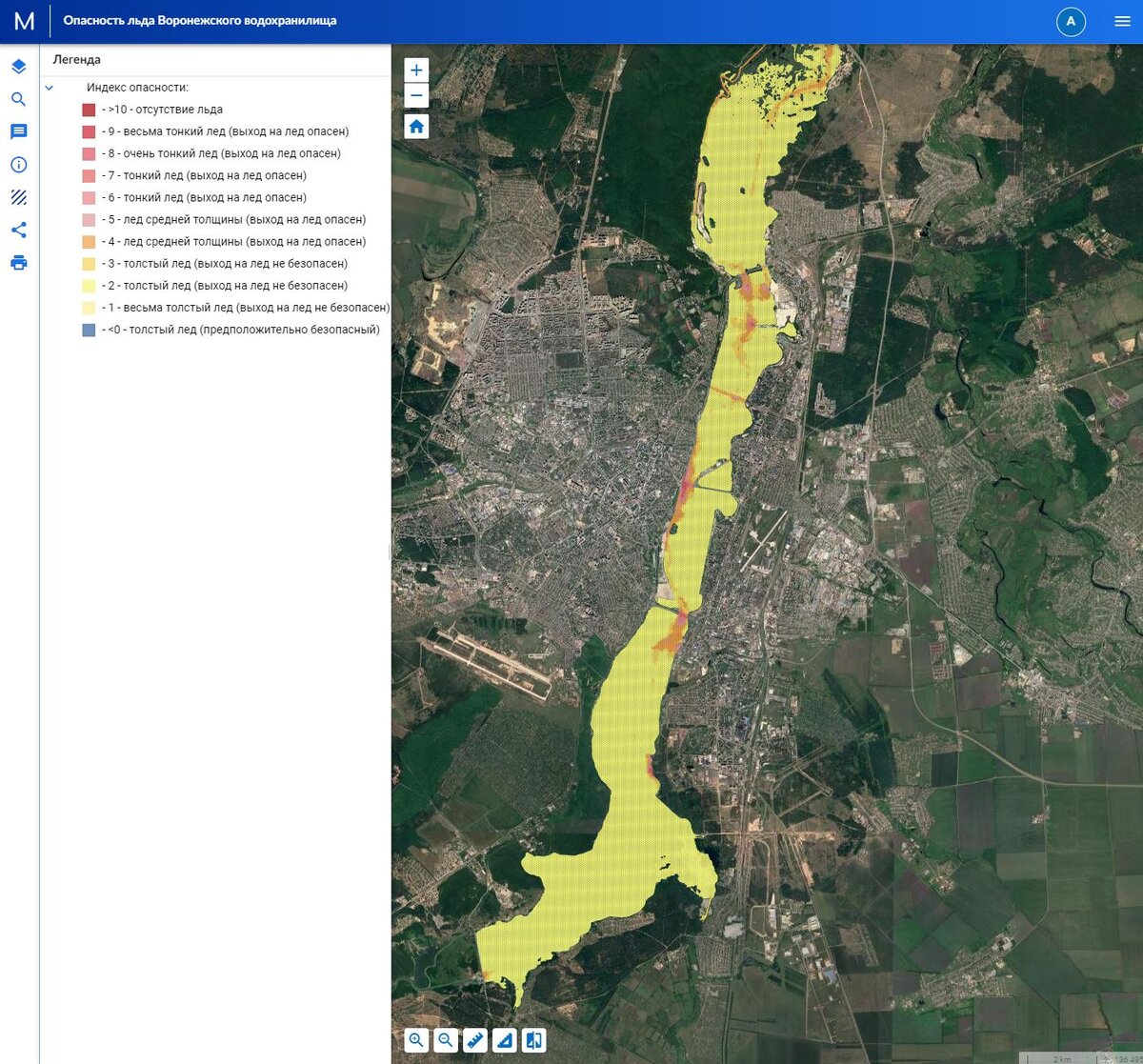Reset map view with home button
The width and height of the screenshot is (1143, 1064).
coord(416,126)
